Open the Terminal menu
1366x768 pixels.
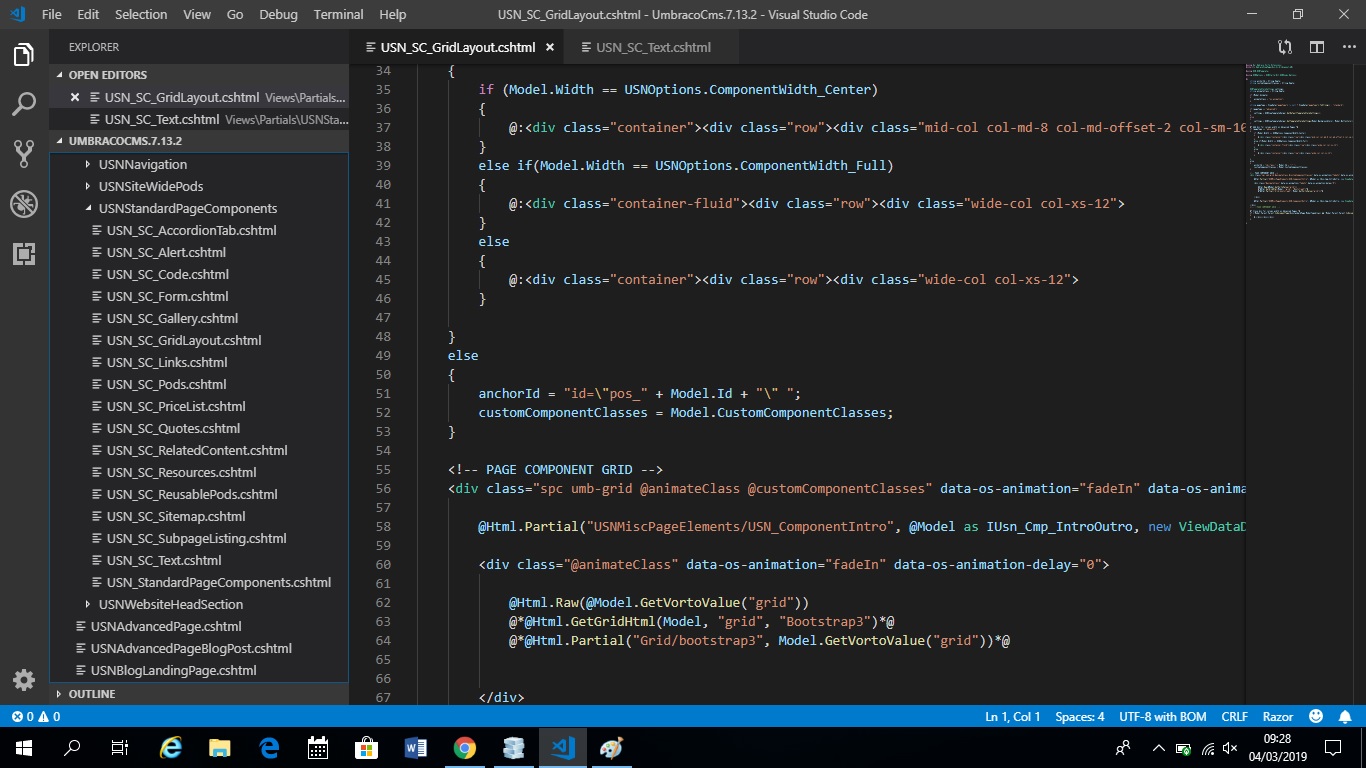coord(339,14)
